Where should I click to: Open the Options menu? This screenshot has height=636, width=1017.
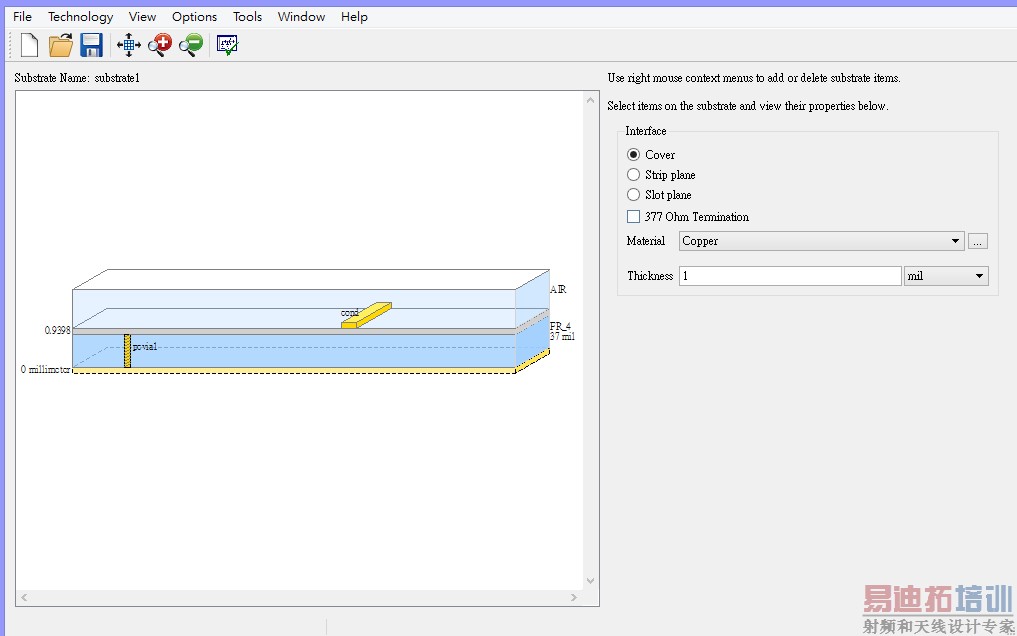coord(195,17)
